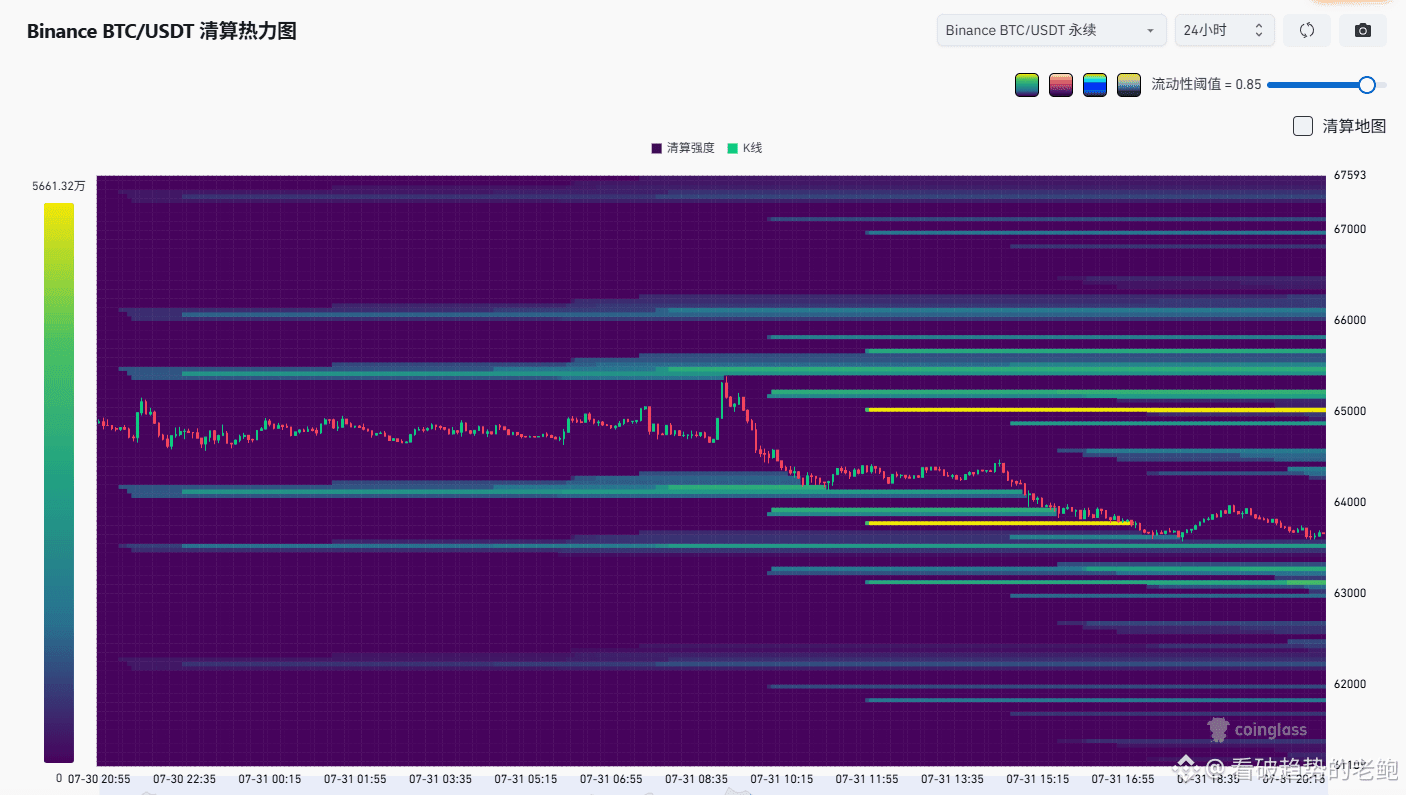Screen dimensions: 1406x795
Task: Click the 07-31 00:15 time axis label
Action: tap(270, 778)
